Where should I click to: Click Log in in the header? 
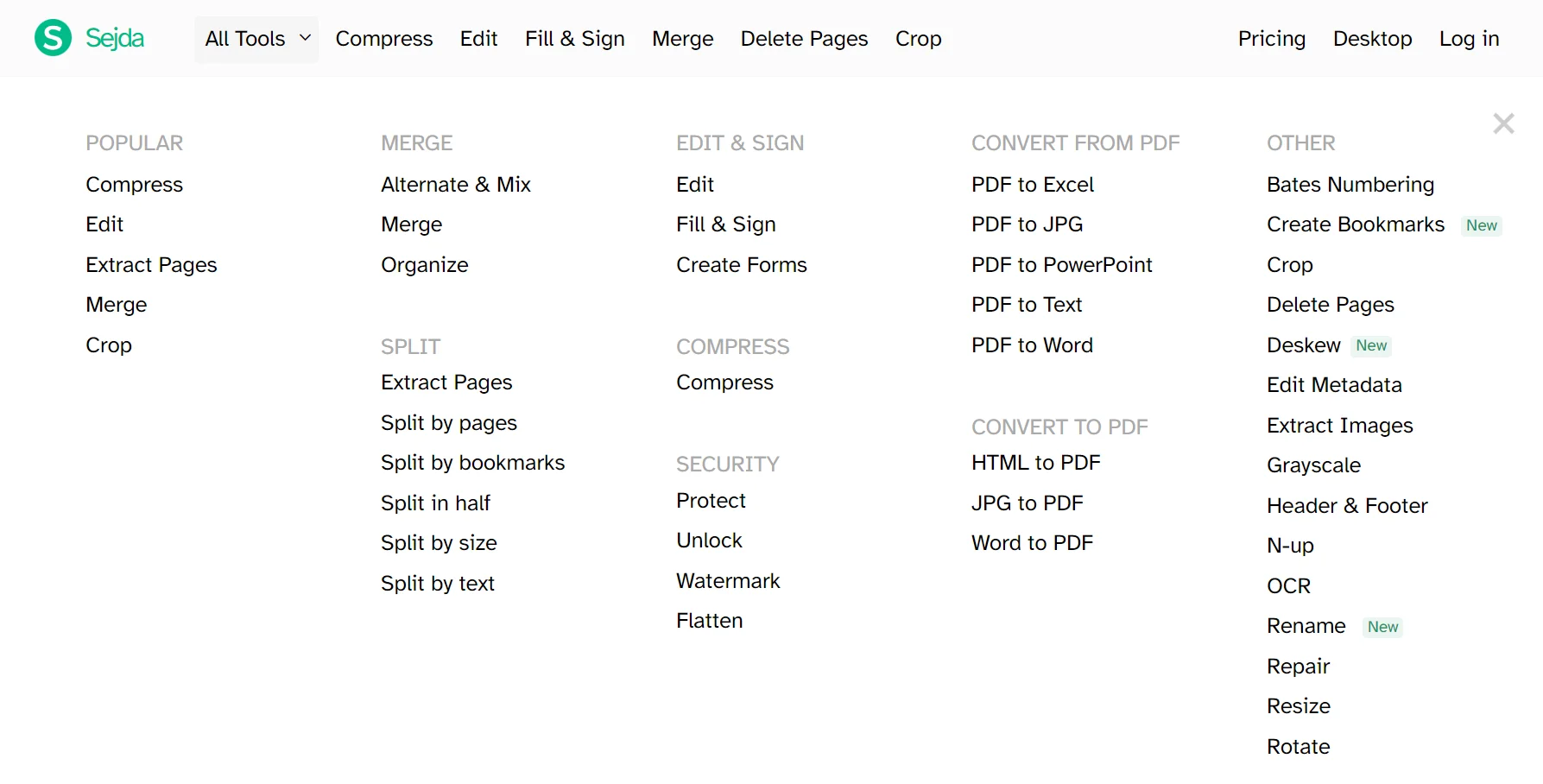[1469, 39]
